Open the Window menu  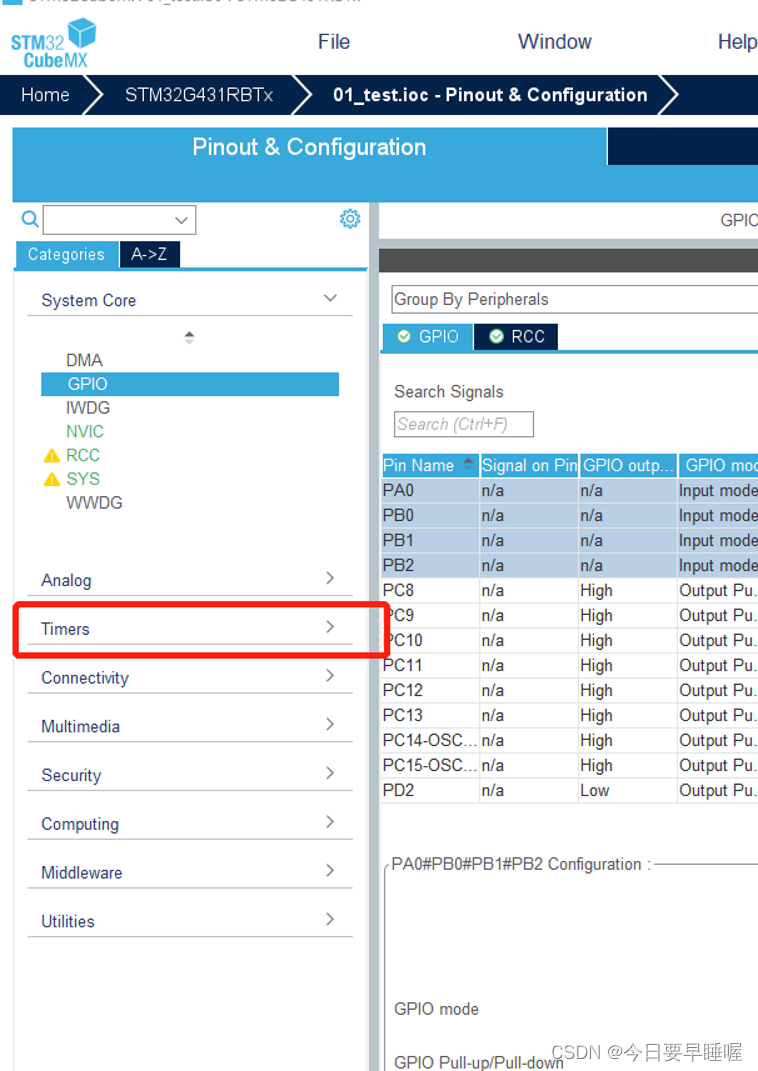[x=555, y=42]
